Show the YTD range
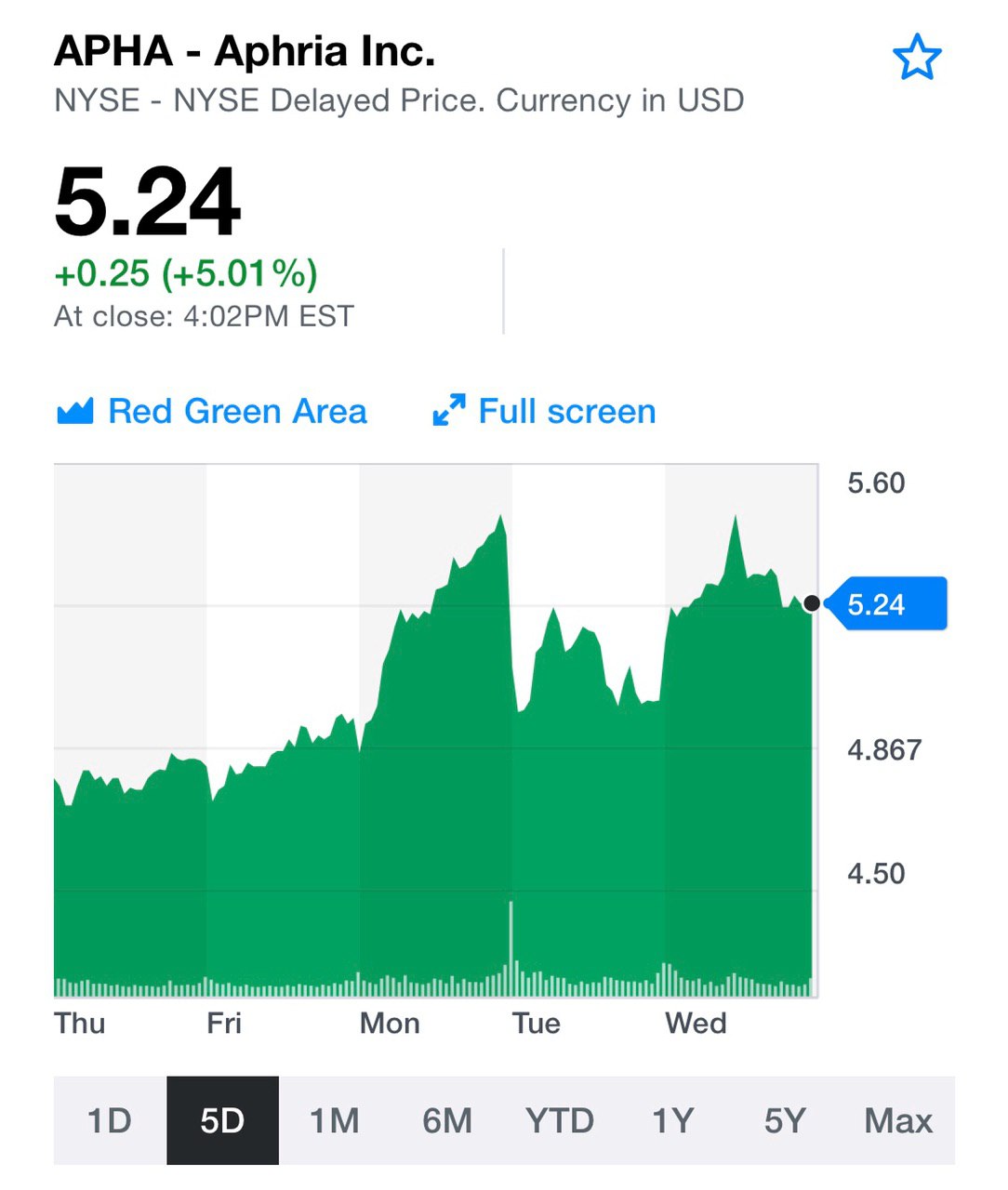This screenshot has width=1008, height=1190. [x=560, y=1120]
